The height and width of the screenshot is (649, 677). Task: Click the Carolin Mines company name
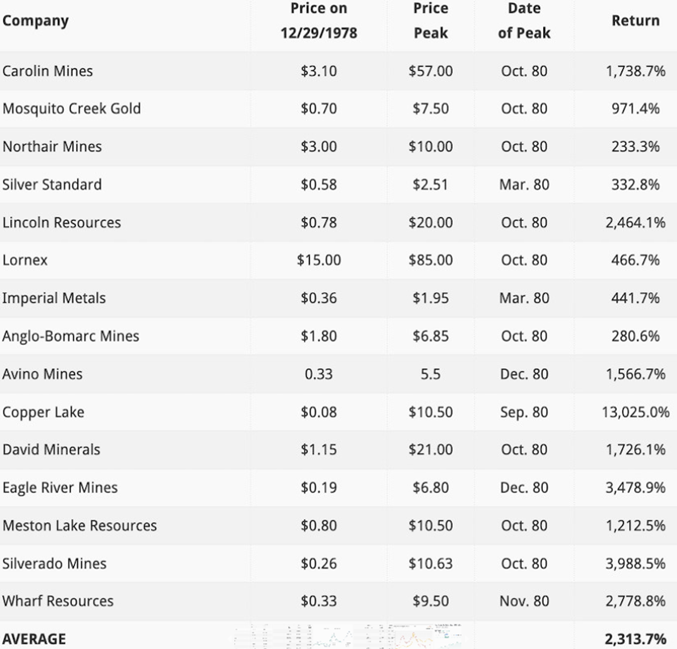48,71
